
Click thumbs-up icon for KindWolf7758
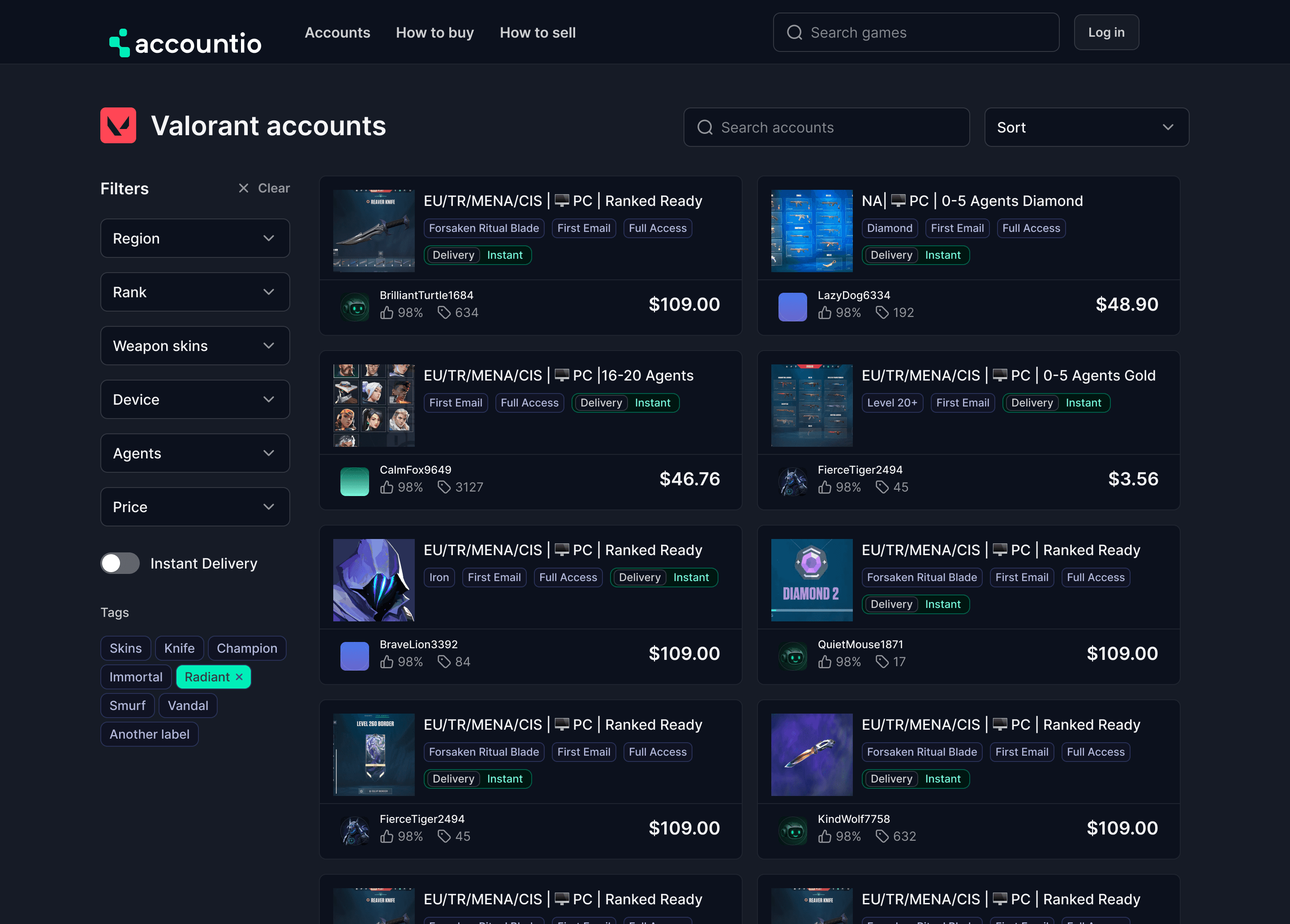(x=825, y=836)
